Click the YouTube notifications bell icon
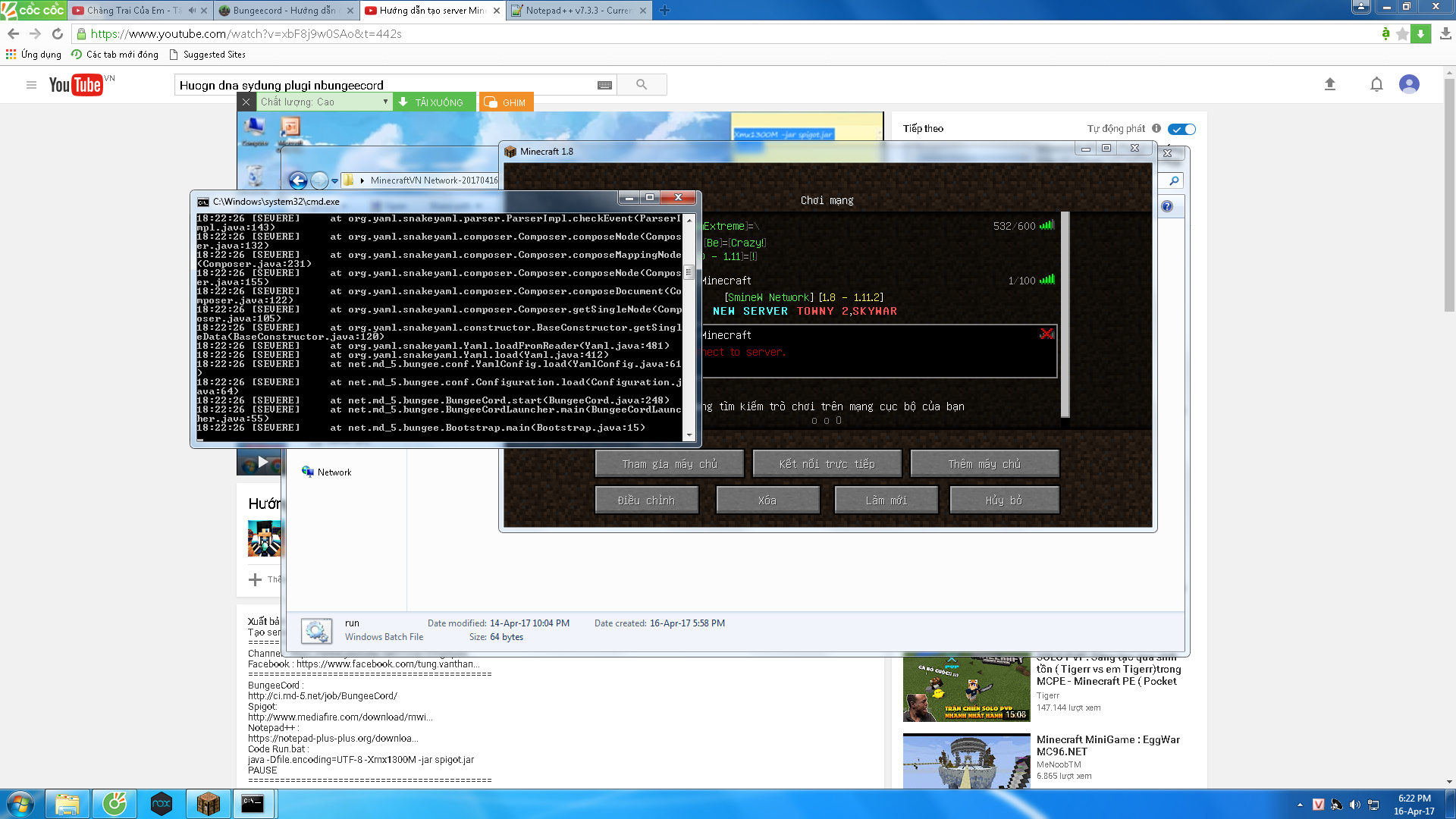Viewport: 1456px width, 819px height. 1376,84
